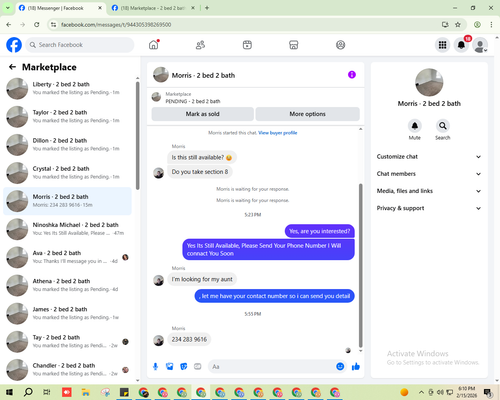Screen dimensions: 500x400
Task: Mute this chat via bell icon
Action: 415,126
